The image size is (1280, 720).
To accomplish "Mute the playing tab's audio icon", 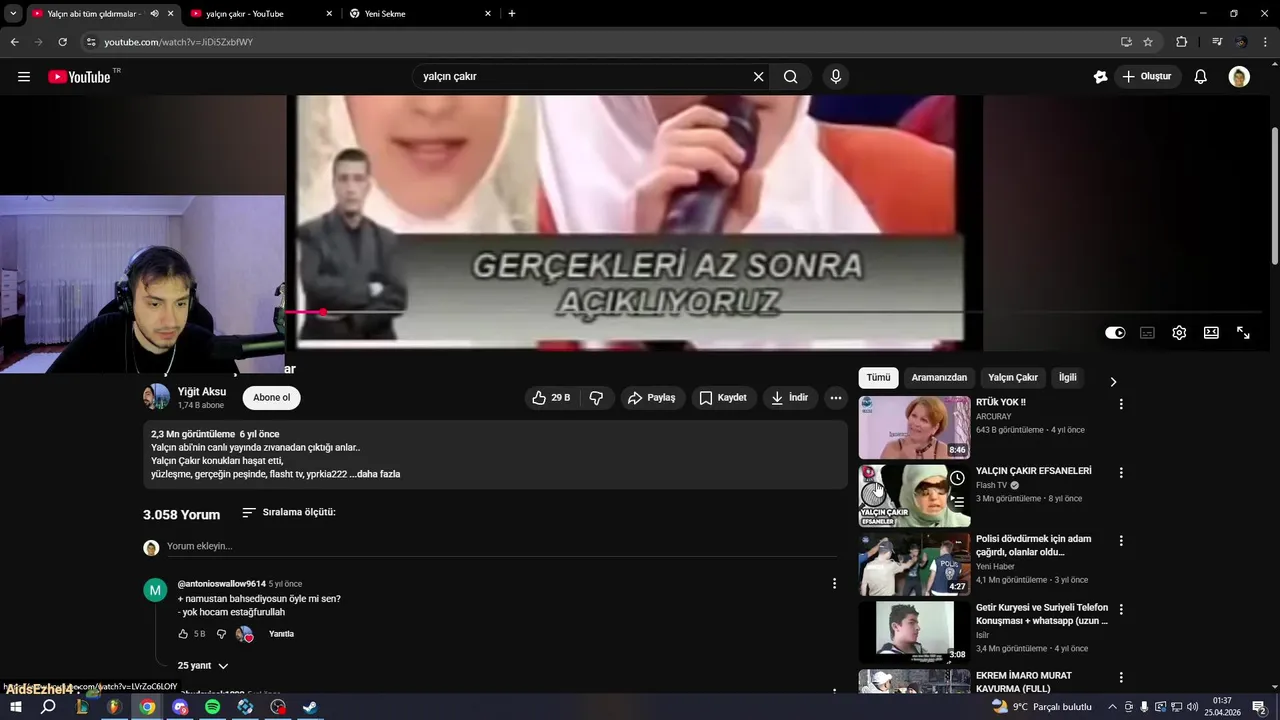I will tap(154, 14).
